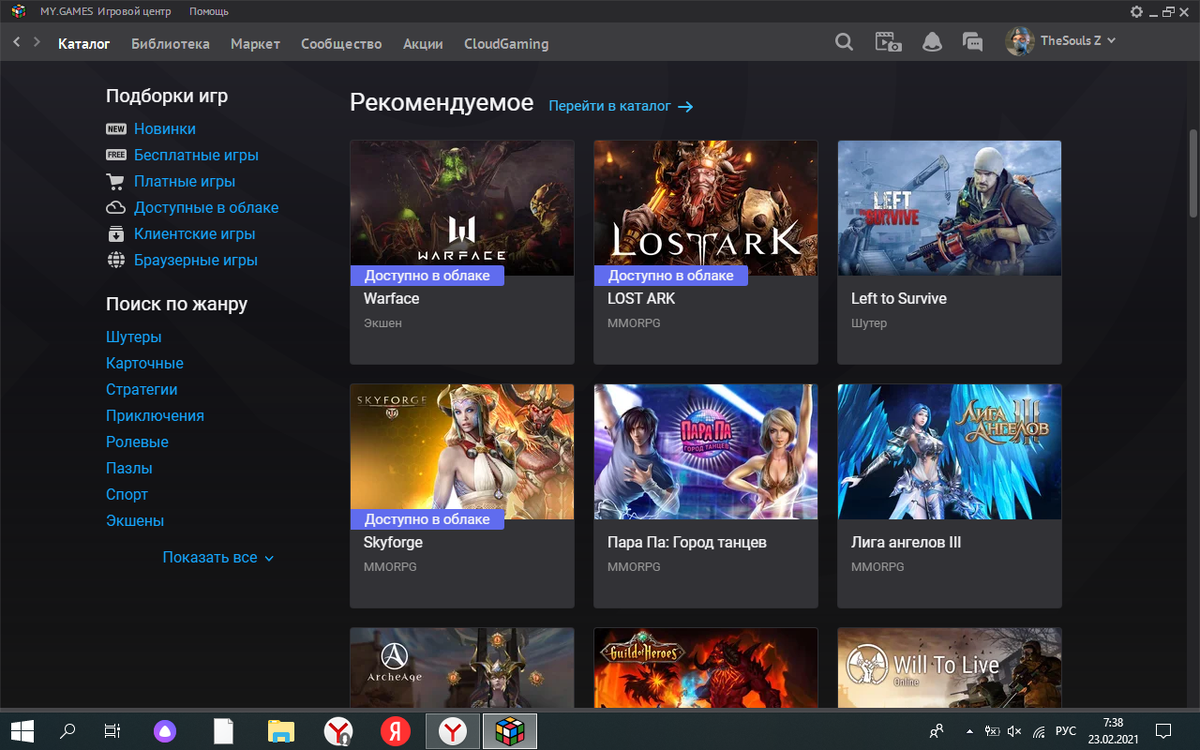Image resolution: width=1200 pixels, height=750 pixels.
Task: Filter by Шутеры genre
Action: point(134,337)
